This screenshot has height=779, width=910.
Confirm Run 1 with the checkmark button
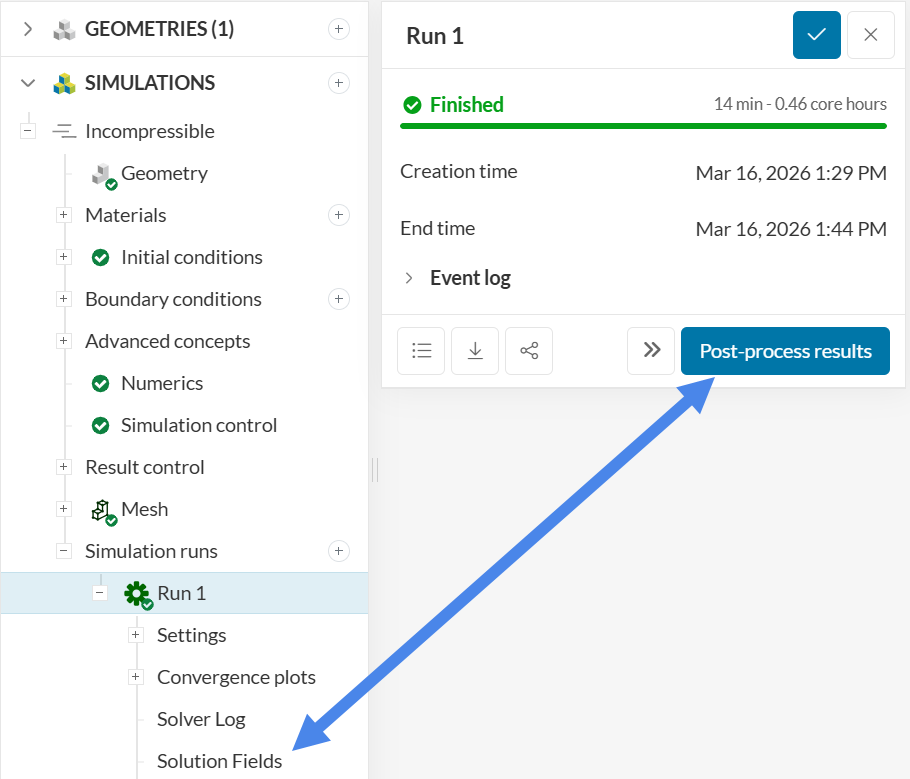click(816, 35)
